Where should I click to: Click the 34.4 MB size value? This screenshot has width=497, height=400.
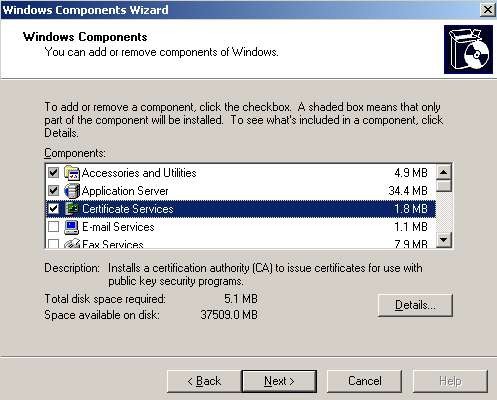click(x=408, y=191)
